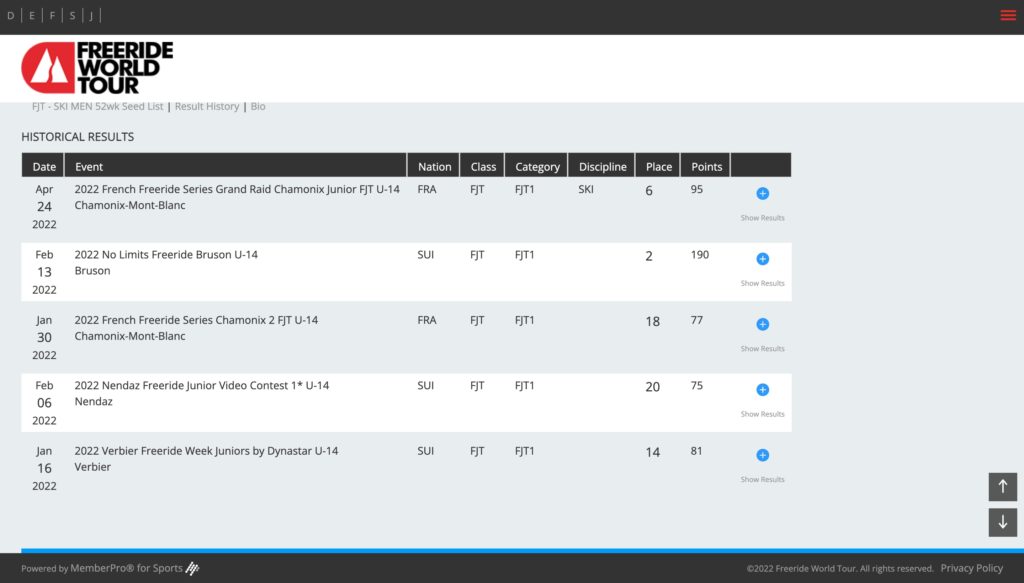Click '2022 Verbier Freeride Week Juniors by Dynastar U-14'
The image size is (1024, 583).
206,450
